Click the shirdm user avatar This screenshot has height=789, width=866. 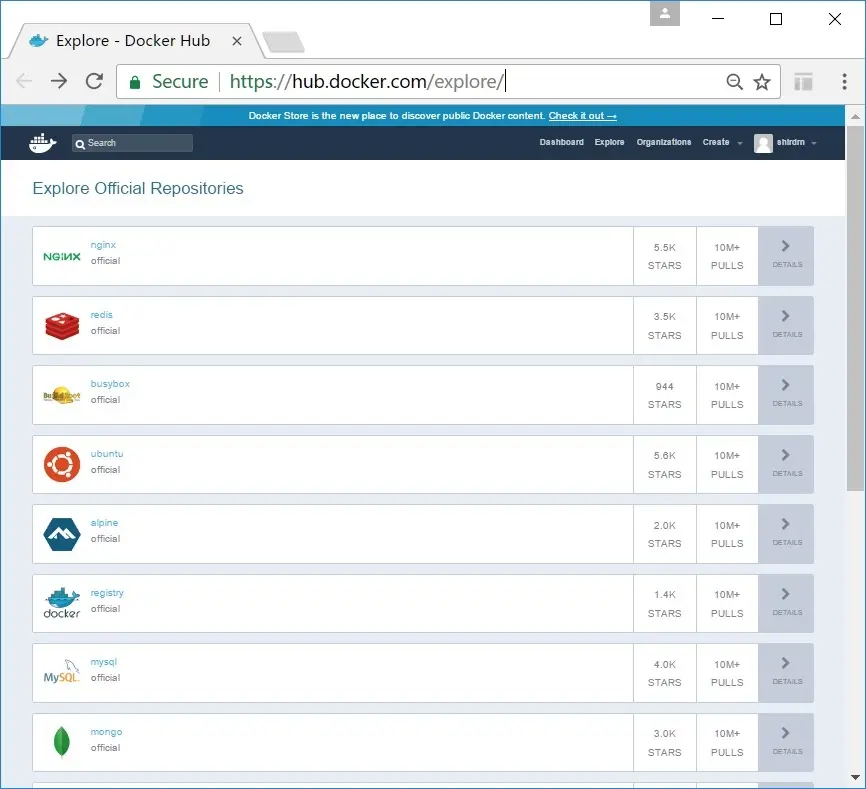pos(763,143)
